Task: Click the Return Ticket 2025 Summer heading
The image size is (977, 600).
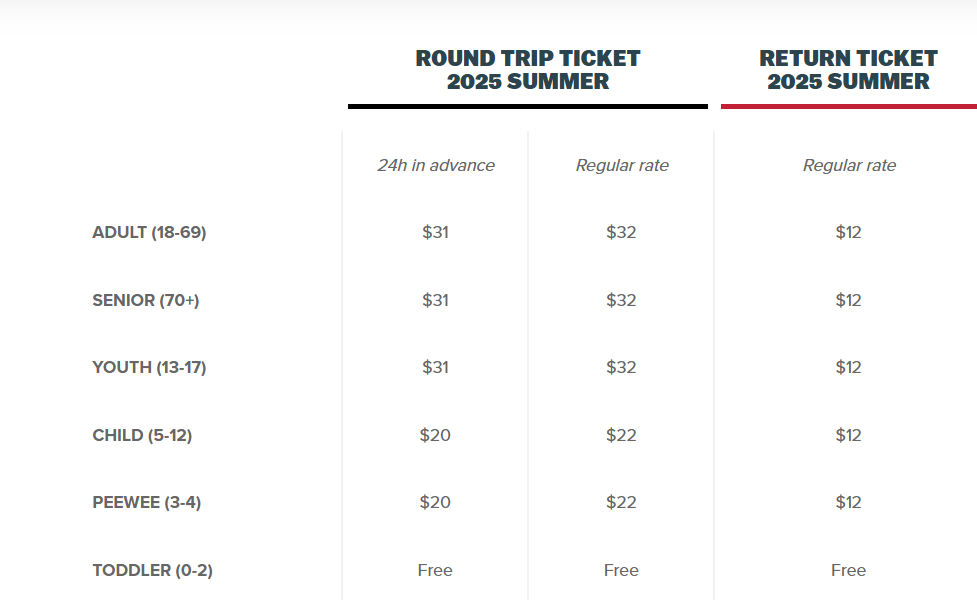Action: (x=848, y=70)
